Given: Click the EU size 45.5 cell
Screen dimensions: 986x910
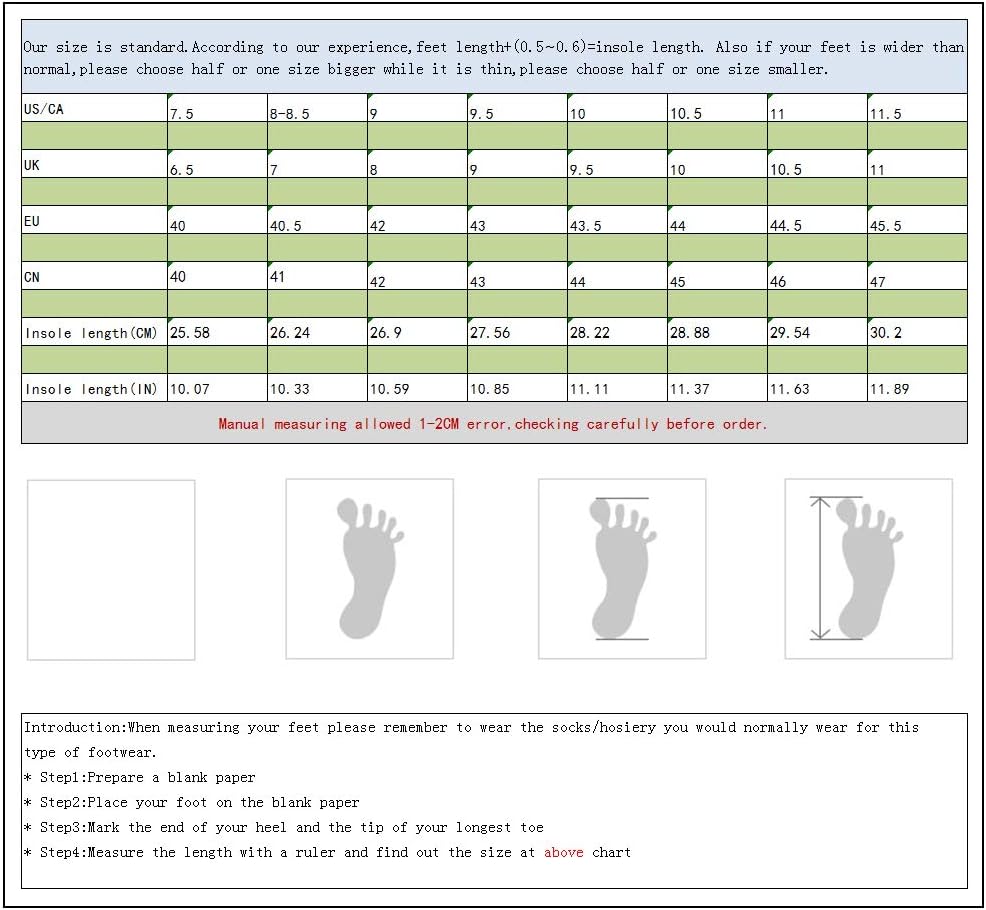Looking at the screenshot, I should point(917,220).
